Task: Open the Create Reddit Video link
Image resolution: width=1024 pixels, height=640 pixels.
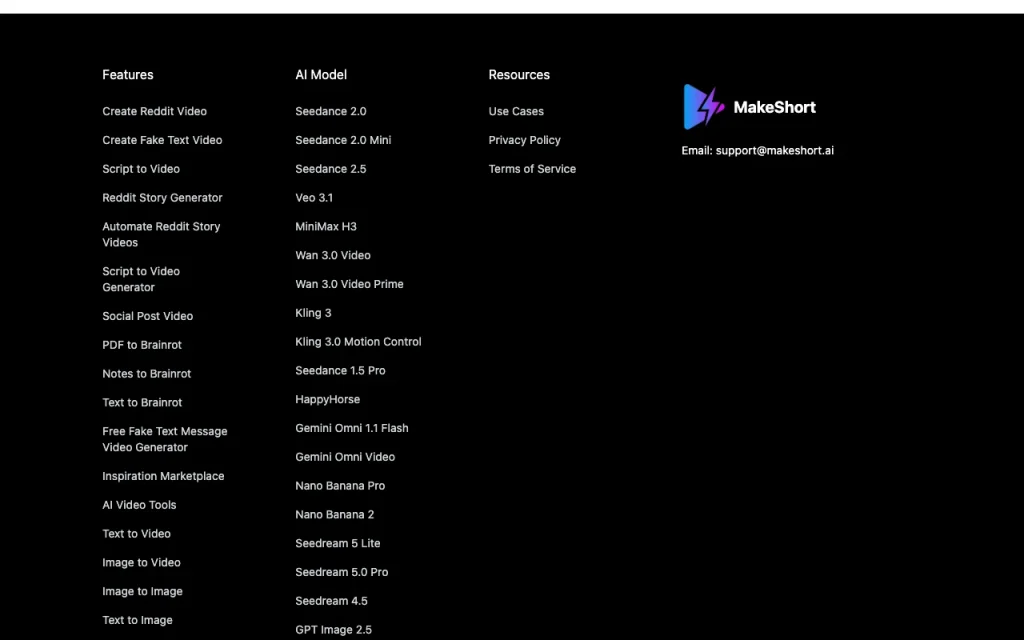Action: click(x=154, y=111)
